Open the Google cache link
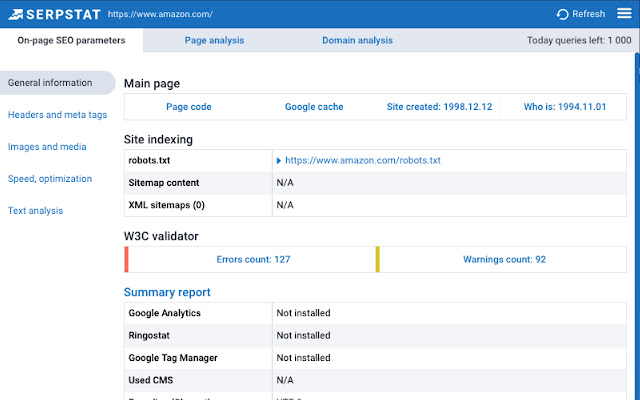 point(315,107)
